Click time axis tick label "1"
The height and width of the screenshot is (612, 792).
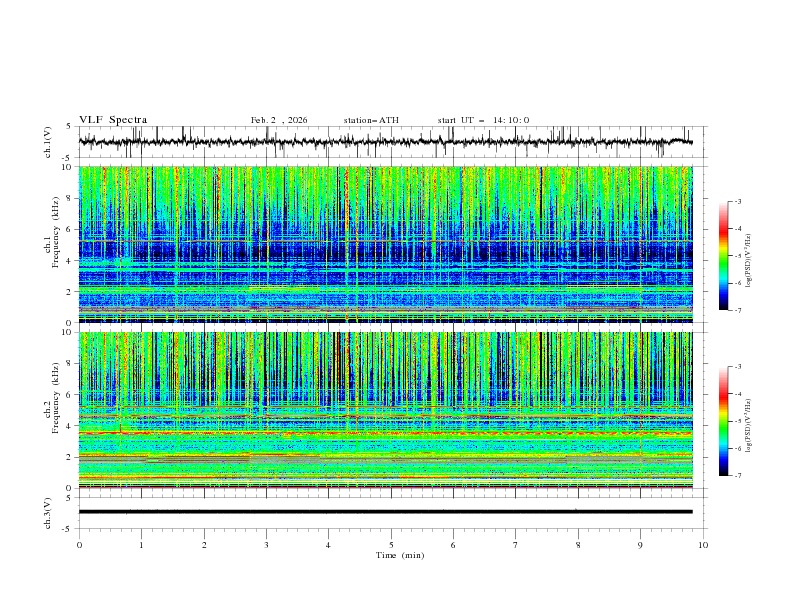[141, 545]
